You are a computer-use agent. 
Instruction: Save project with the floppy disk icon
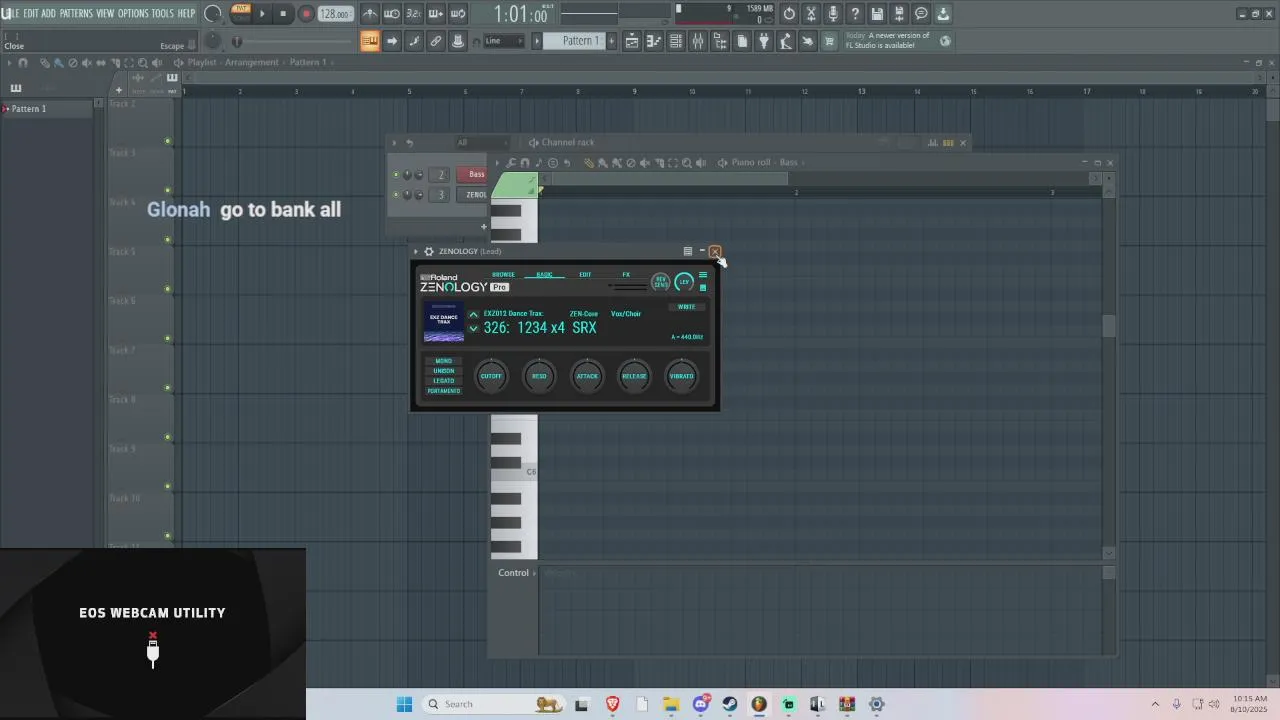coord(877,14)
